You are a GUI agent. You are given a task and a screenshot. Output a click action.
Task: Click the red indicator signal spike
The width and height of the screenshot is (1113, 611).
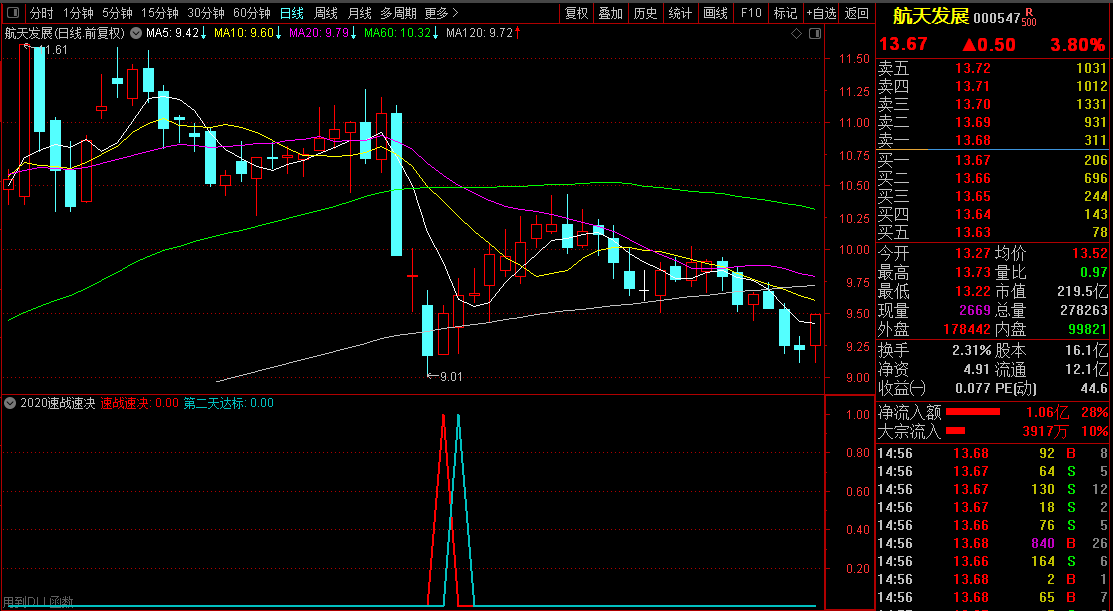(x=444, y=510)
